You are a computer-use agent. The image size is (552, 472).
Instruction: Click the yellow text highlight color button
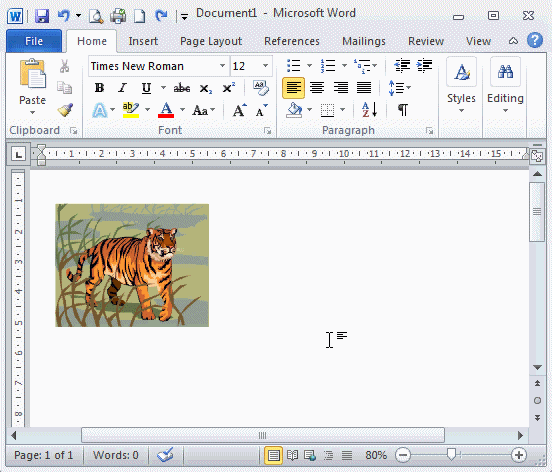click(x=131, y=110)
